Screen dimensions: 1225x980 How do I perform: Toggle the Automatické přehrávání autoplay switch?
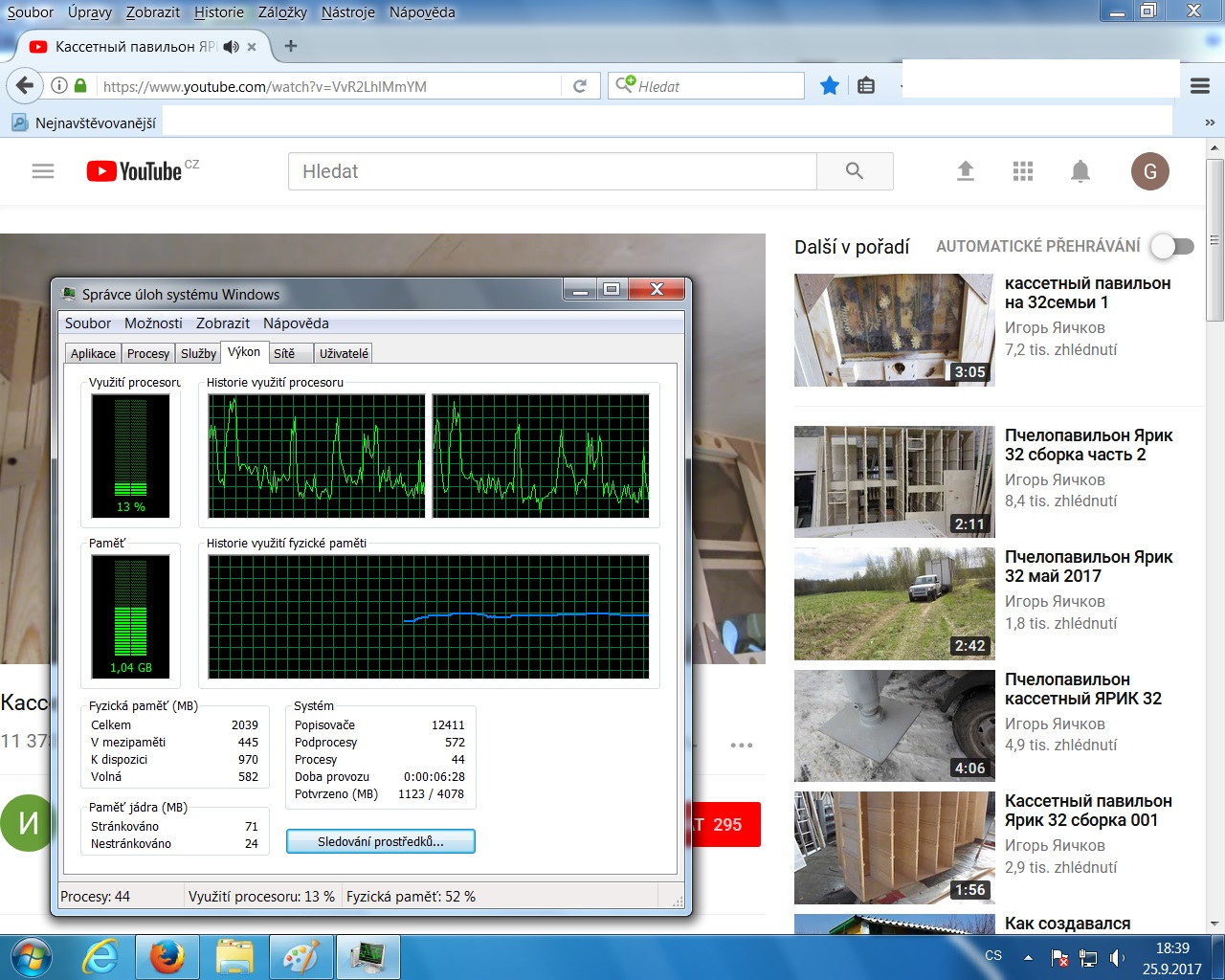coord(1172,246)
